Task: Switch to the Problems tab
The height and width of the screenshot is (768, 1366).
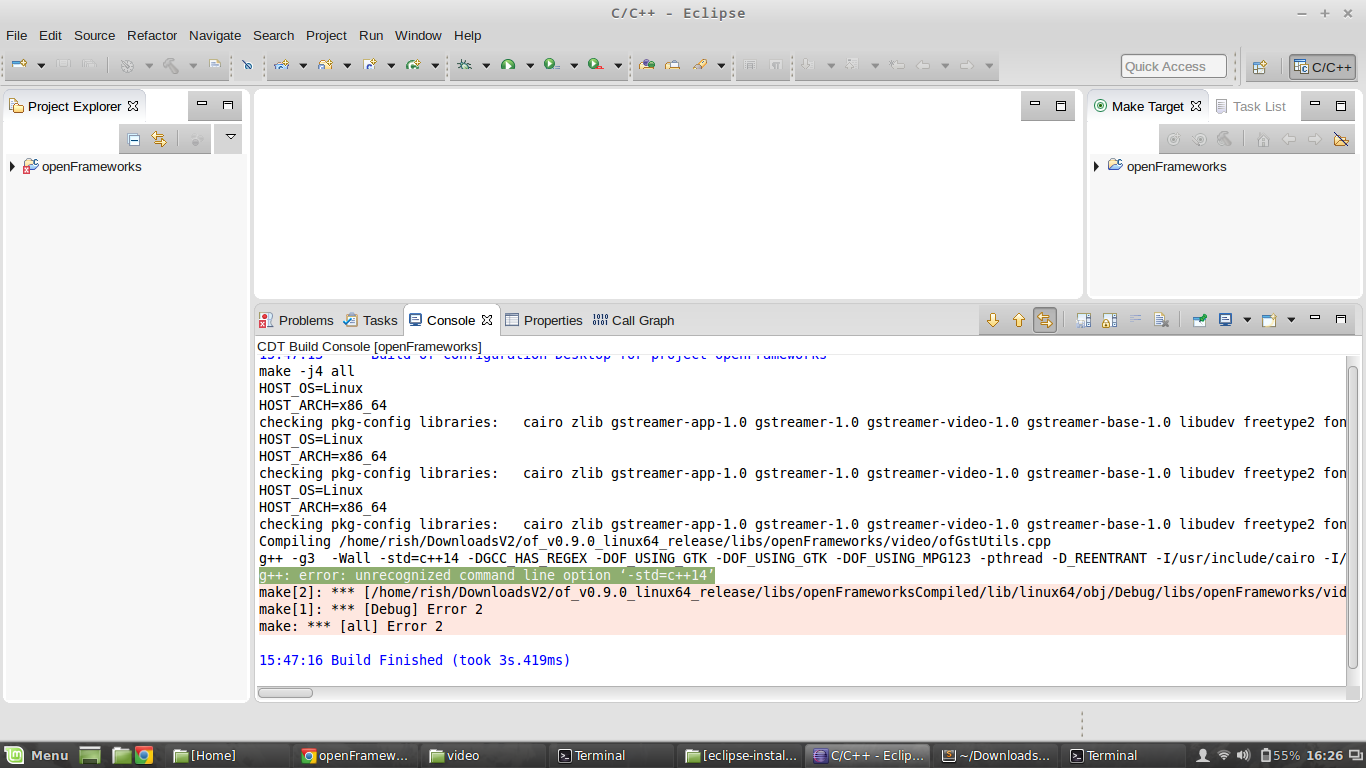Action: coord(297,320)
